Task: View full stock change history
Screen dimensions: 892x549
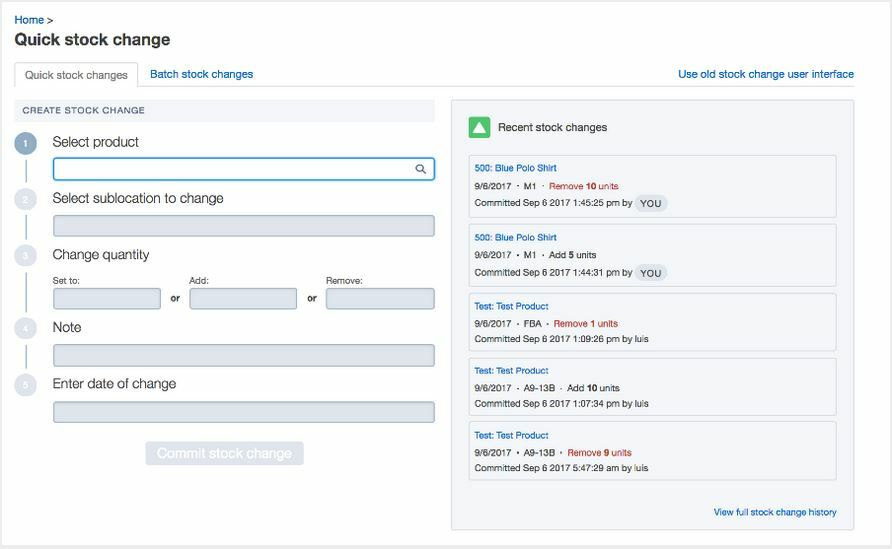Action: 775,512
